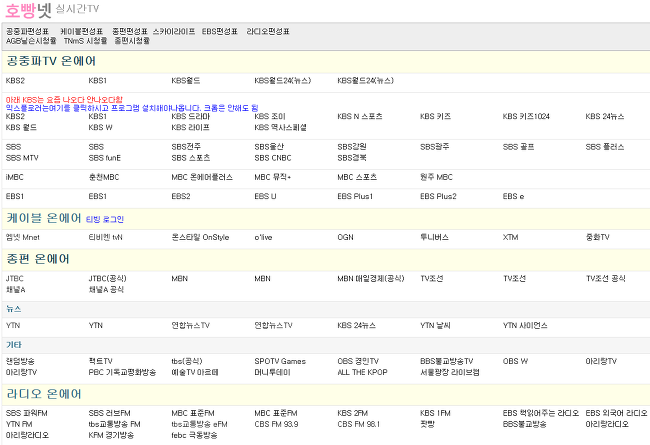
Task: Open the SBS광주 channel
Action: tap(434, 147)
